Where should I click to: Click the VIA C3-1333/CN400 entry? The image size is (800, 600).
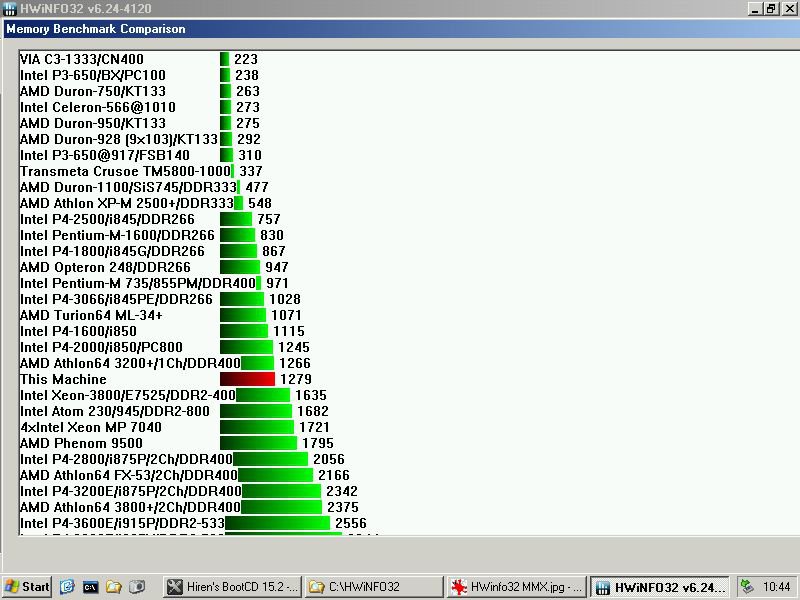pos(81,59)
